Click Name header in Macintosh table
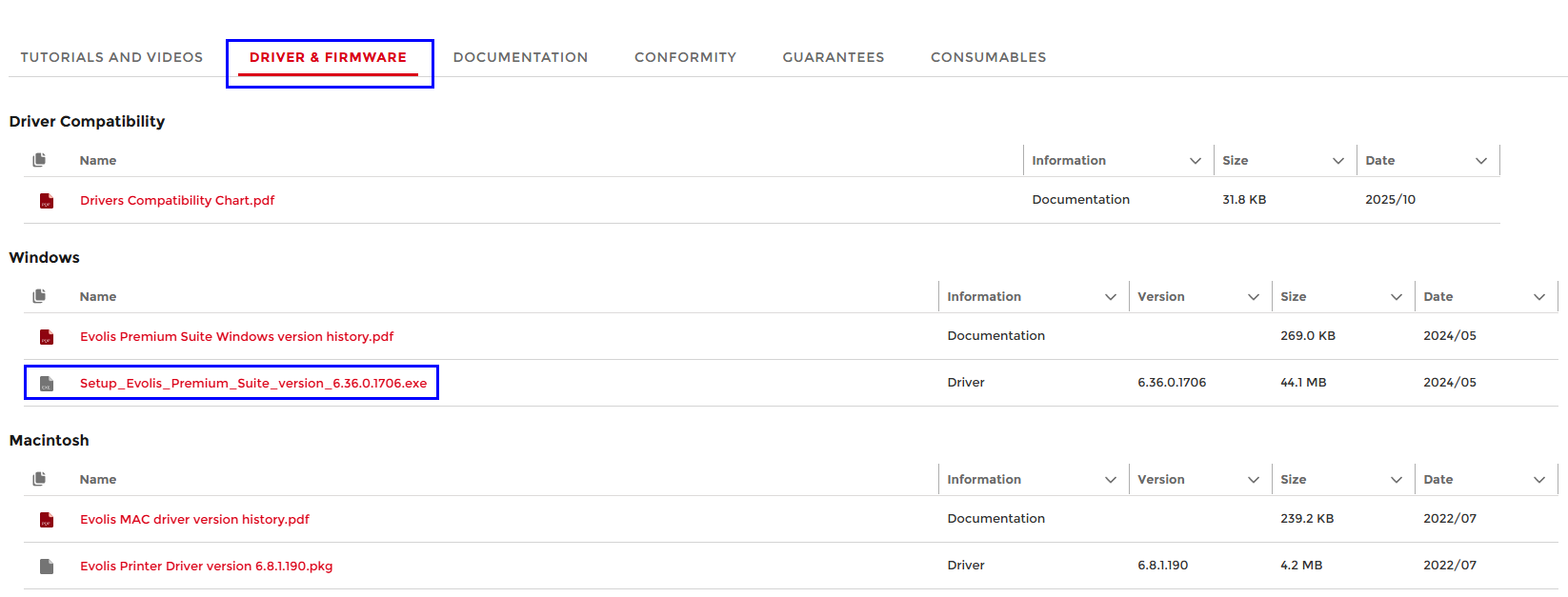1568x597 pixels. [x=98, y=480]
